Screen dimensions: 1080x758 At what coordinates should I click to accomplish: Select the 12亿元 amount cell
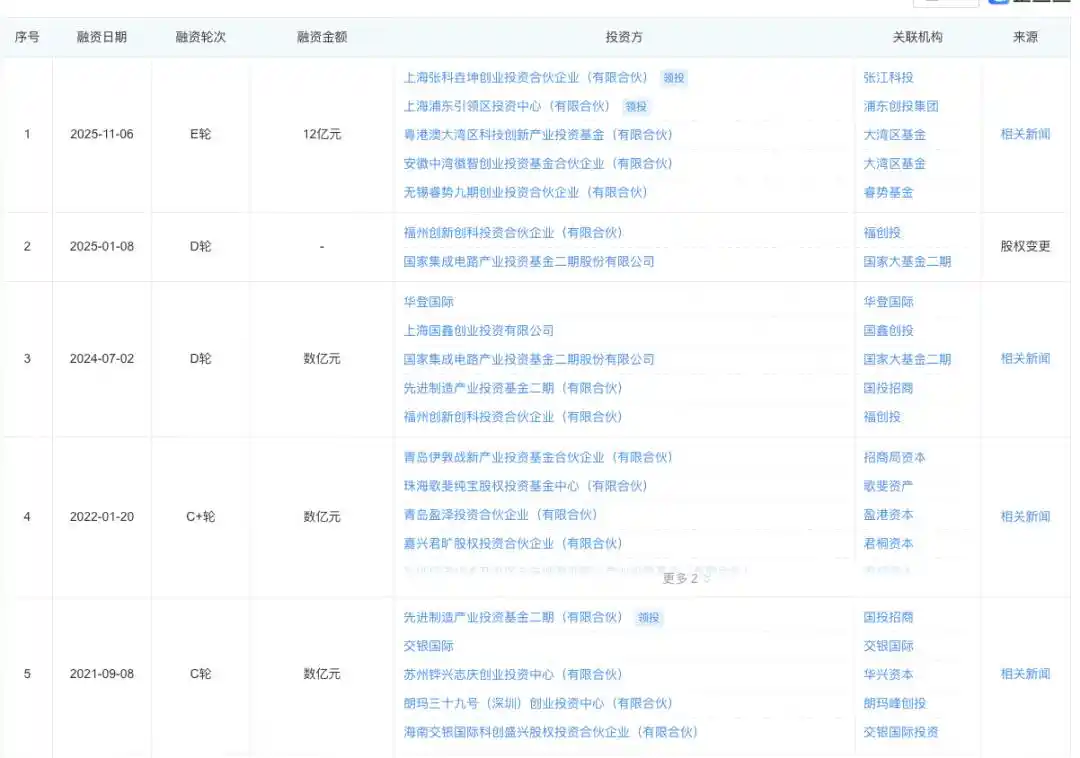322,134
